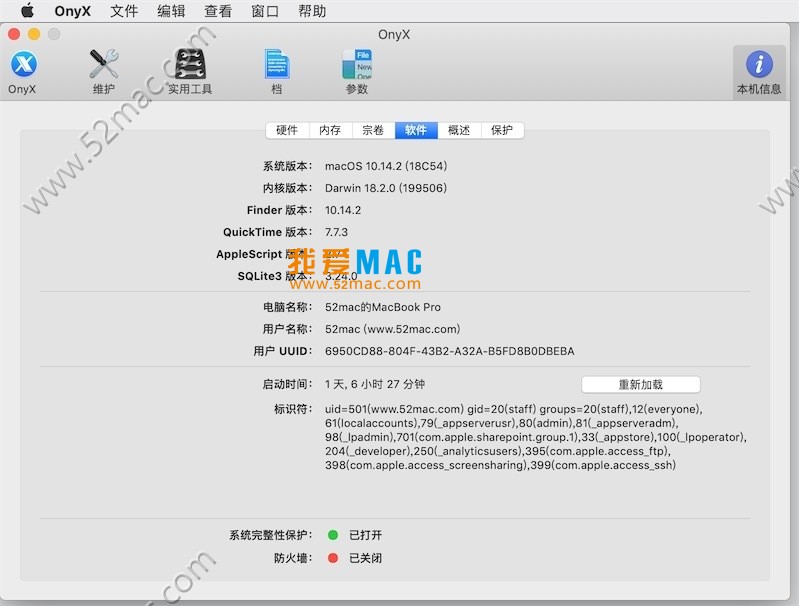799x606 pixels.
Task: Open the 查看 menu
Action: [x=218, y=11]
